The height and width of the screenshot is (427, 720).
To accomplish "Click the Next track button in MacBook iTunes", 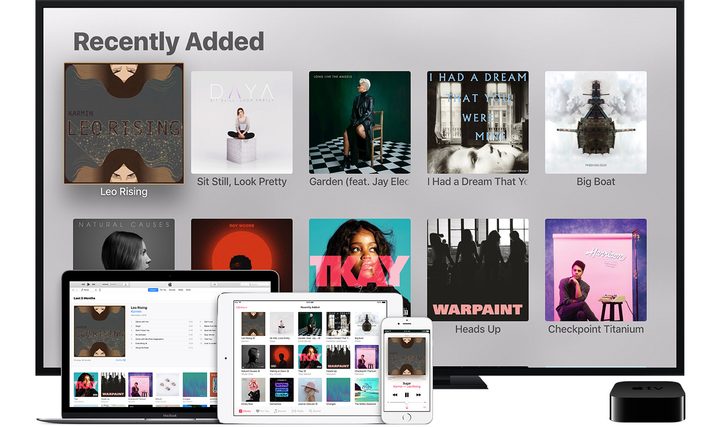I will click(x=94, y=285).
